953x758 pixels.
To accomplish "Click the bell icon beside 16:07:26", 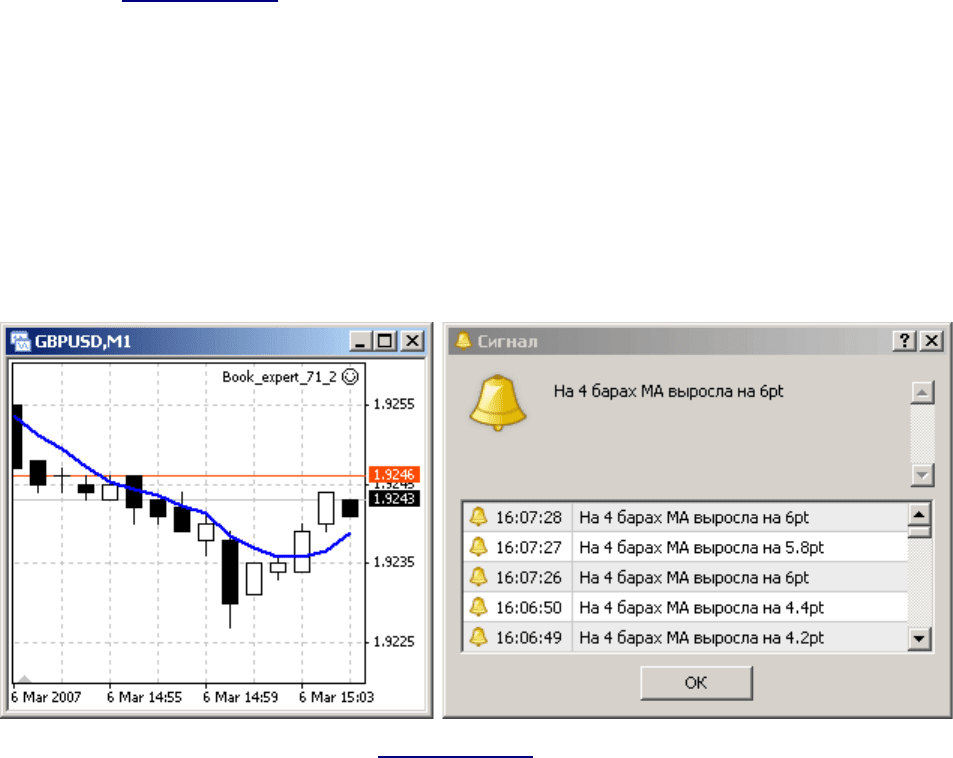I will point(478,577).
